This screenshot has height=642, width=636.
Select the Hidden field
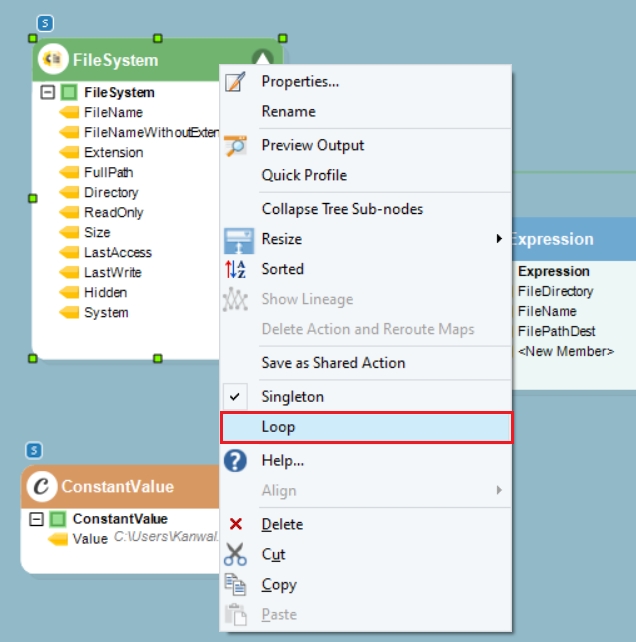[105, 293]
